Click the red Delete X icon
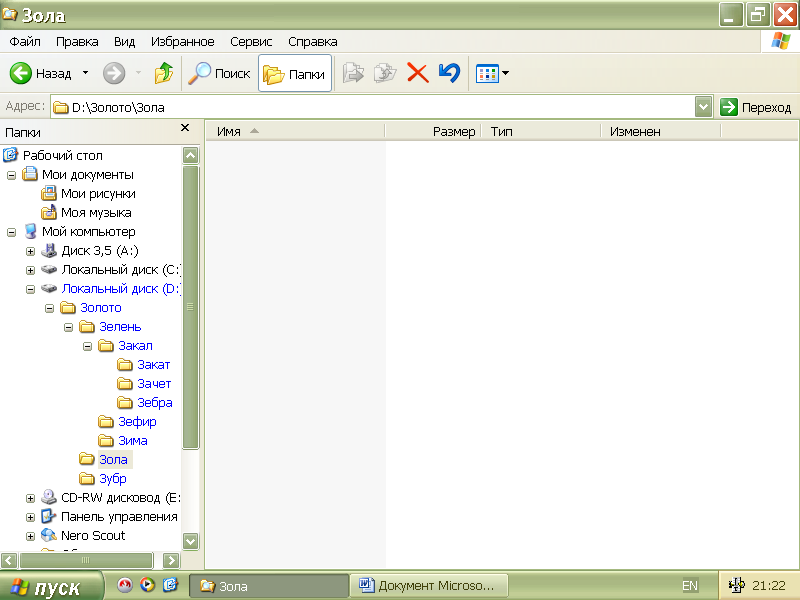This screenshot has width=800, height=600. tap(417, 73)
